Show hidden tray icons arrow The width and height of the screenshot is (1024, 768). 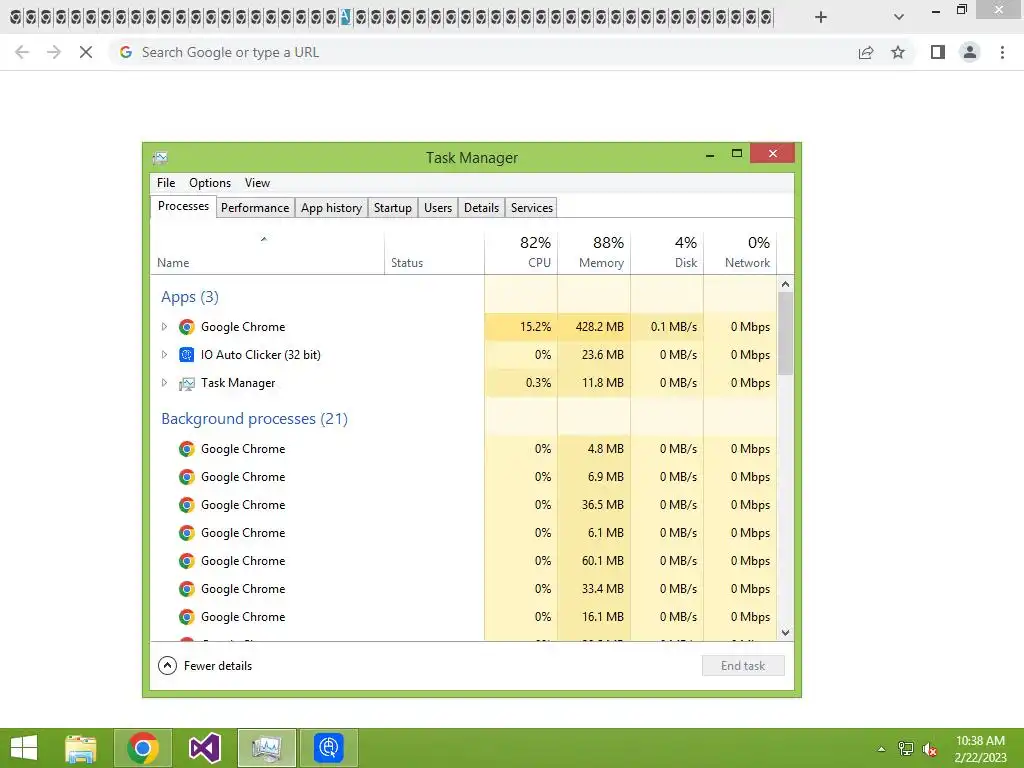pos(881,749)
